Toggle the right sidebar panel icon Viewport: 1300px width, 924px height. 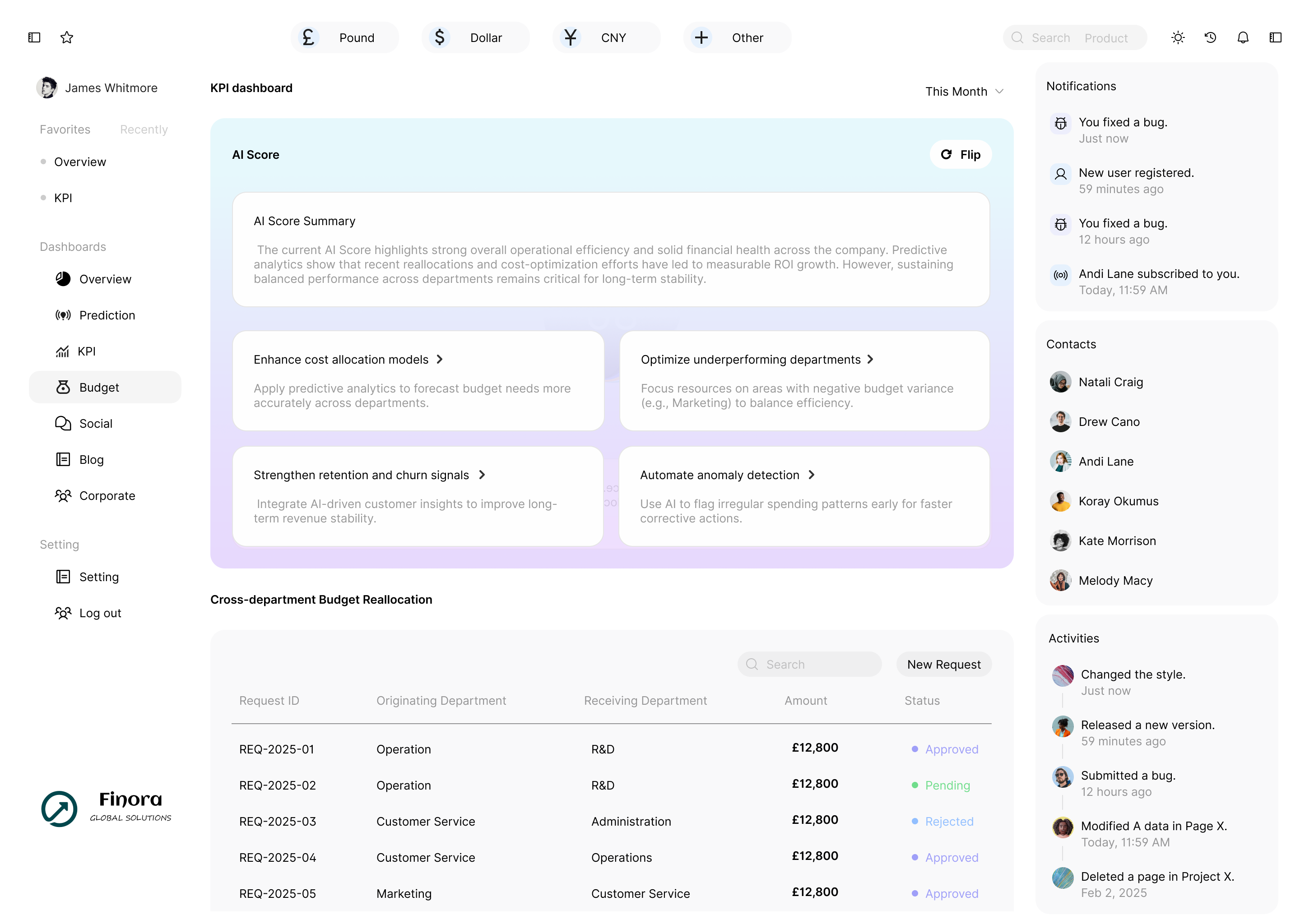tap(1275, 37)
